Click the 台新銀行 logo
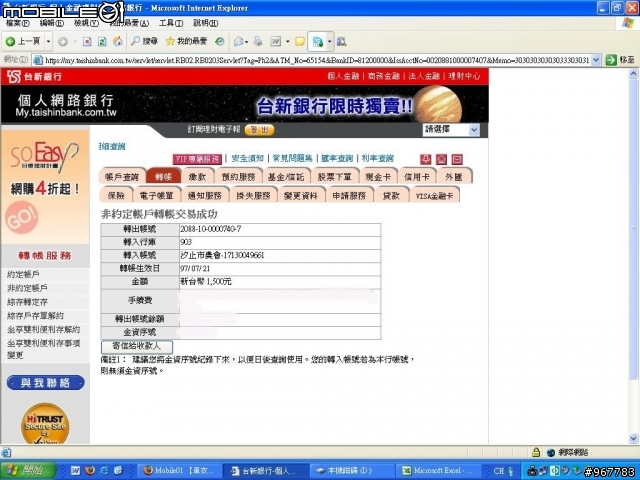The image size is (640, 480). click(x=35, y=76)
